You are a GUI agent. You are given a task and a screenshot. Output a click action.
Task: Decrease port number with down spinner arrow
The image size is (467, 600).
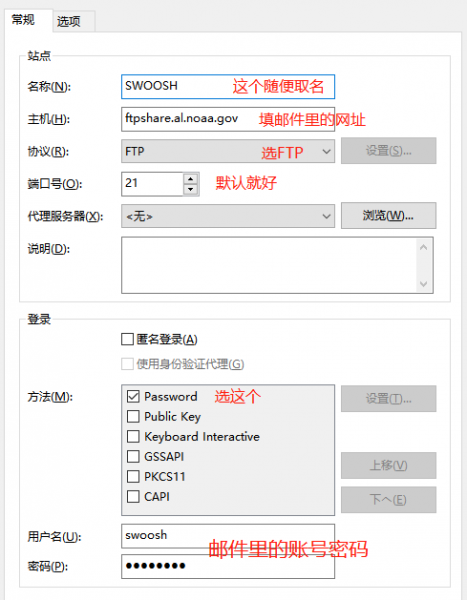click(x=191, y=189)
